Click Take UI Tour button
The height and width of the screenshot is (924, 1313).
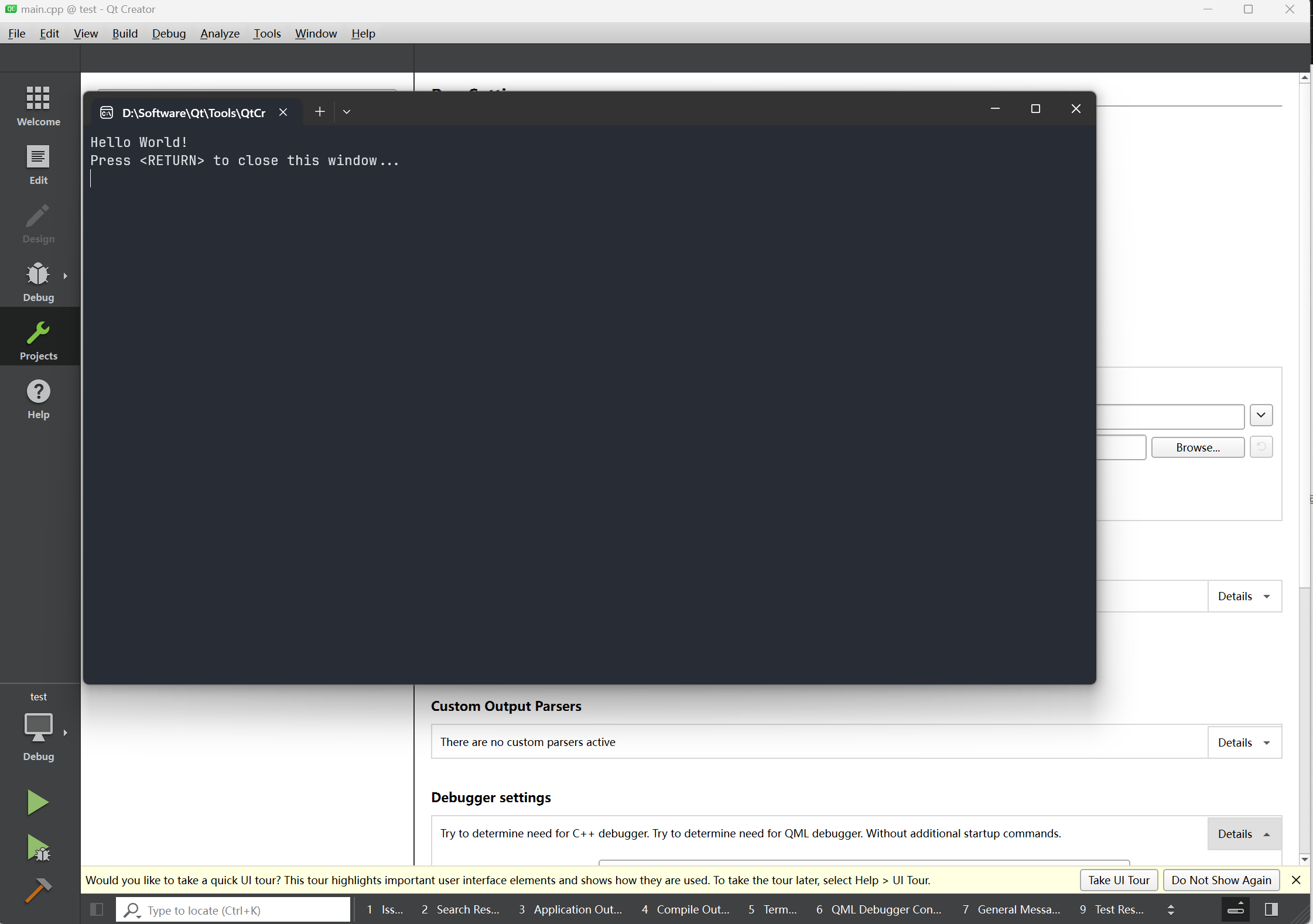tap(1119, 880)
